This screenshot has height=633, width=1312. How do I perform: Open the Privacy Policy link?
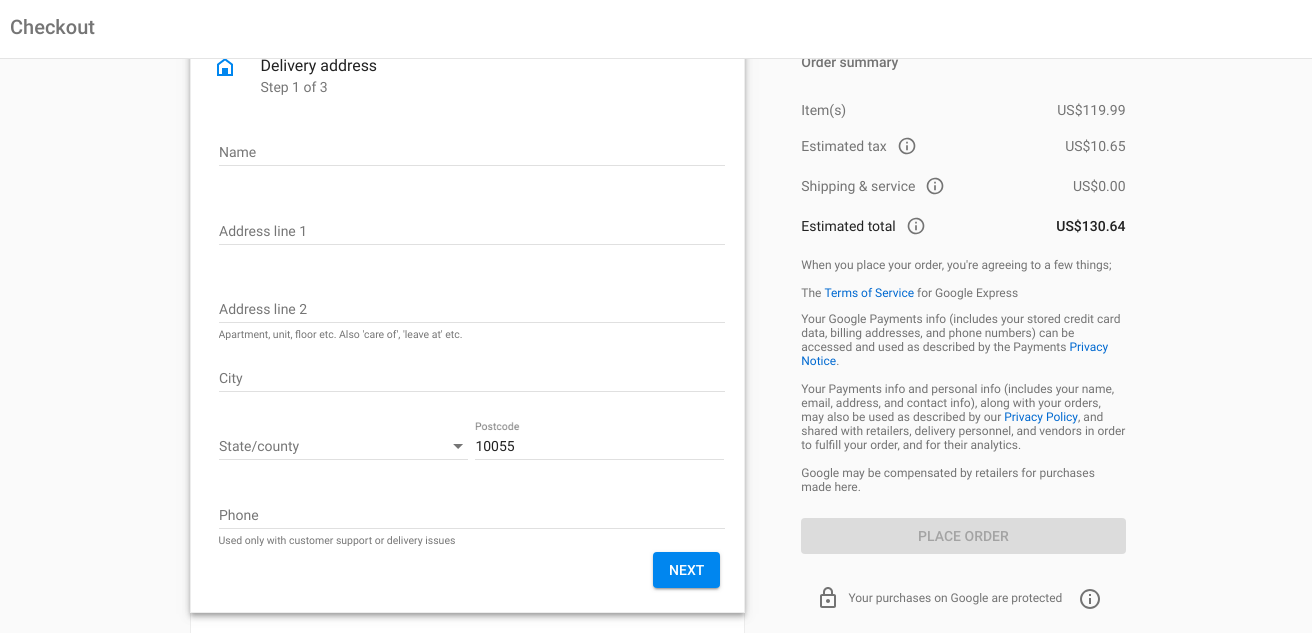pyautogui.click(x=1040, y=416)
